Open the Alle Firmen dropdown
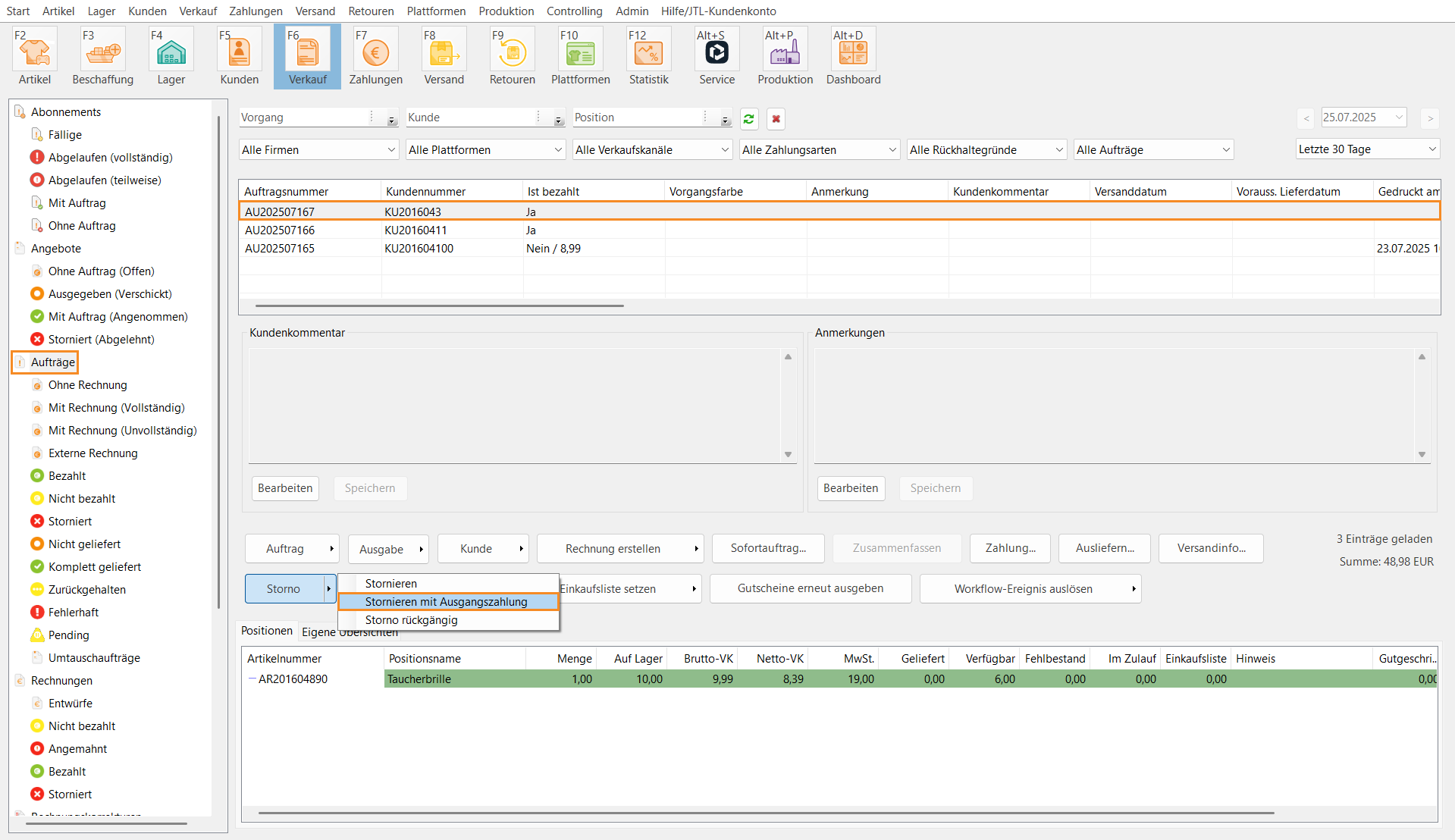The height and width of the screenshot is (840, 1455). tap(318, 150)
